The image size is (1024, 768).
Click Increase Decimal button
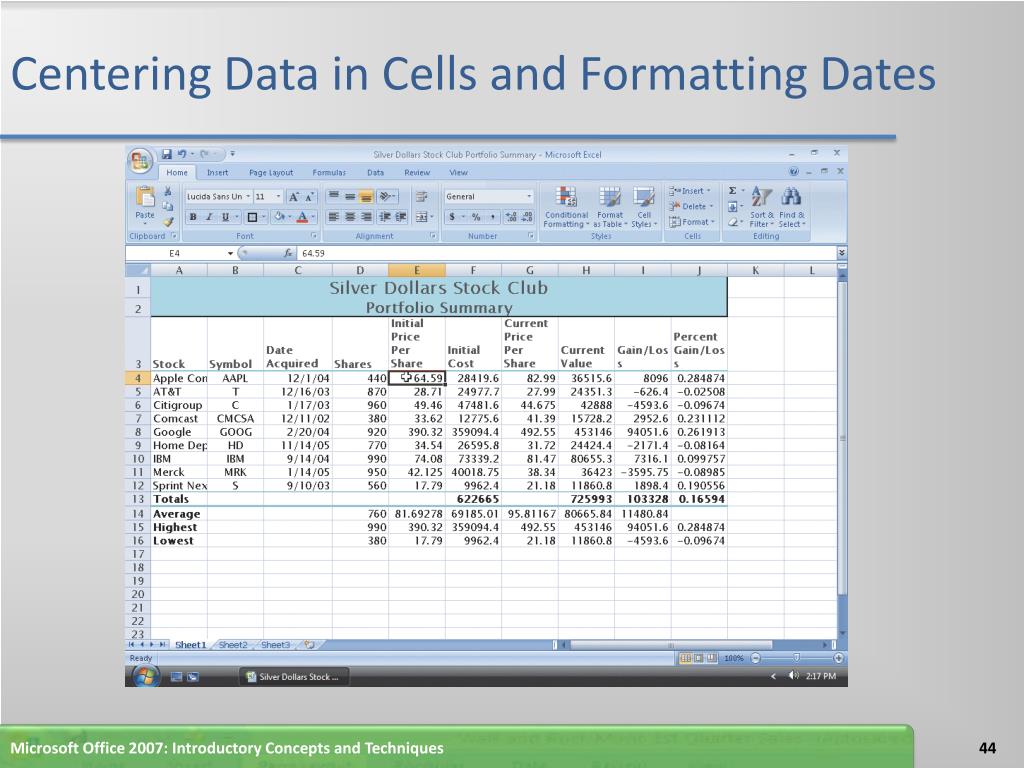511,217
